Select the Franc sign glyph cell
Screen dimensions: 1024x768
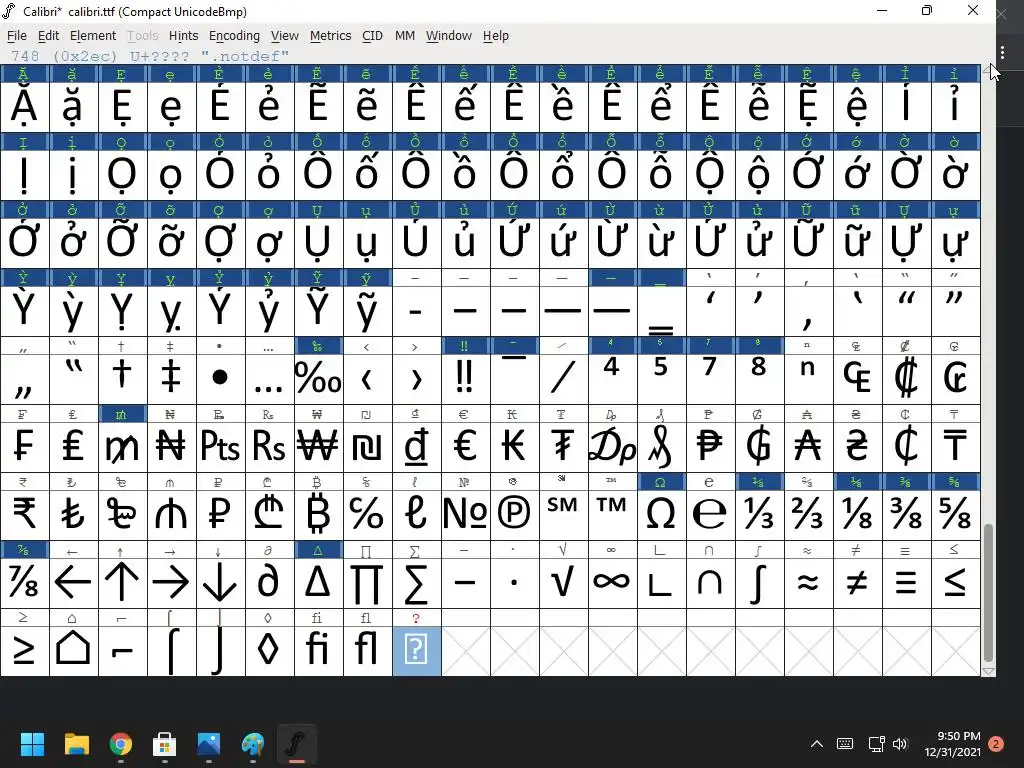tap(24, 447)
